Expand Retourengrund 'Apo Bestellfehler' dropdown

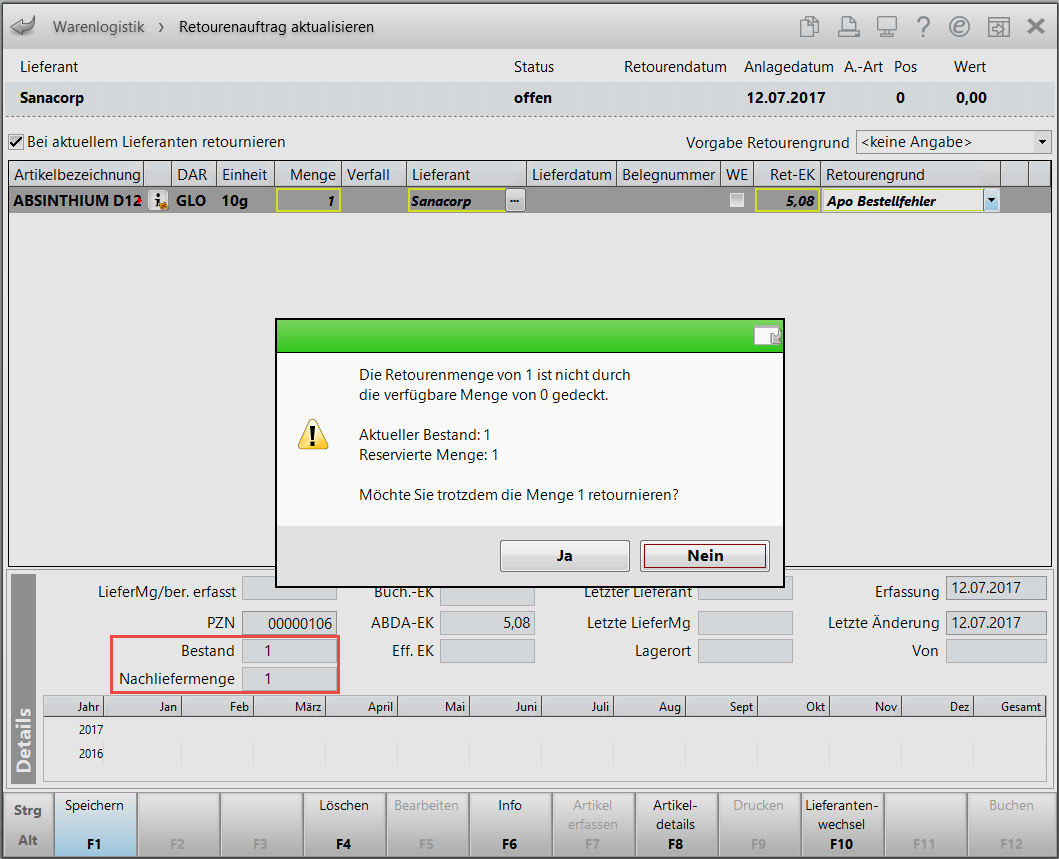point(991,201)
